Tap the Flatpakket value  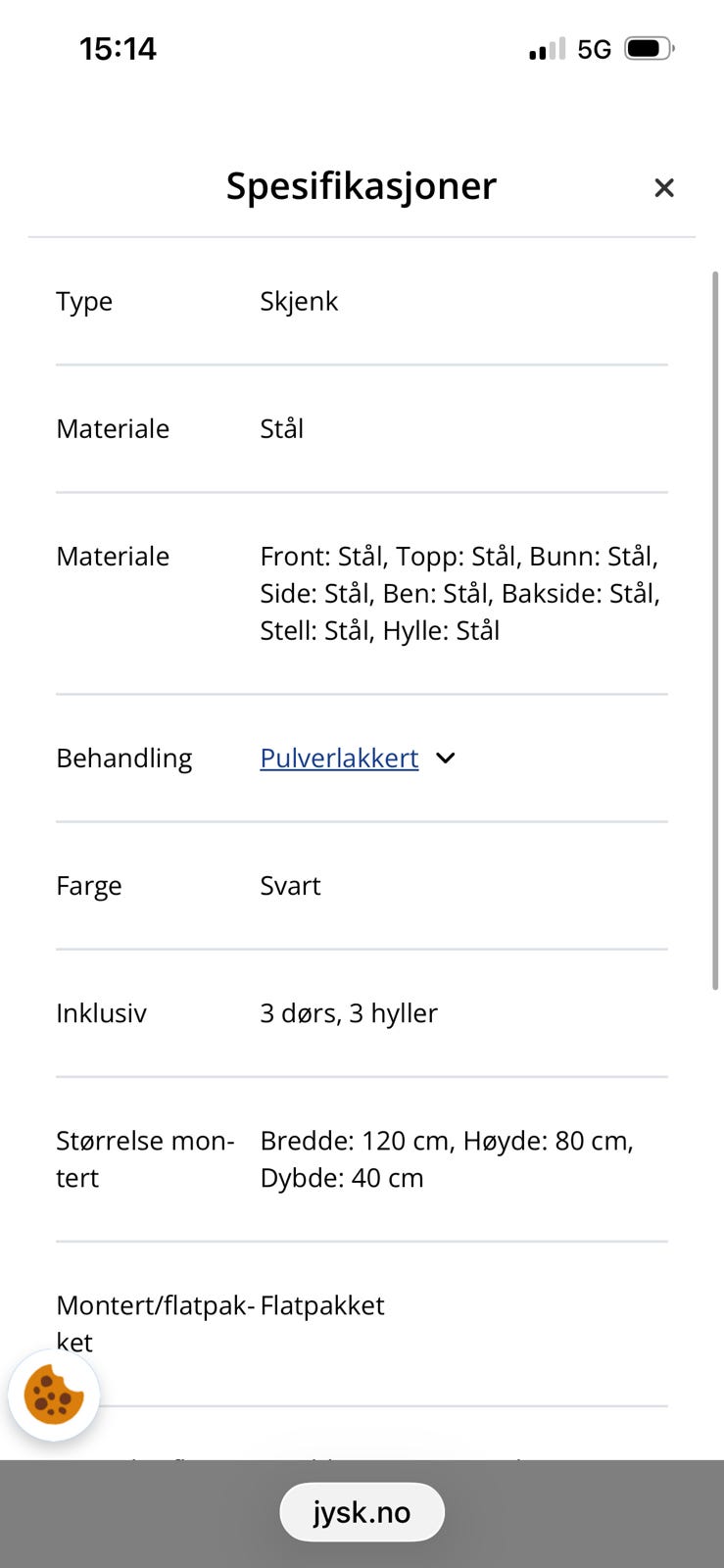point(321,1304)
